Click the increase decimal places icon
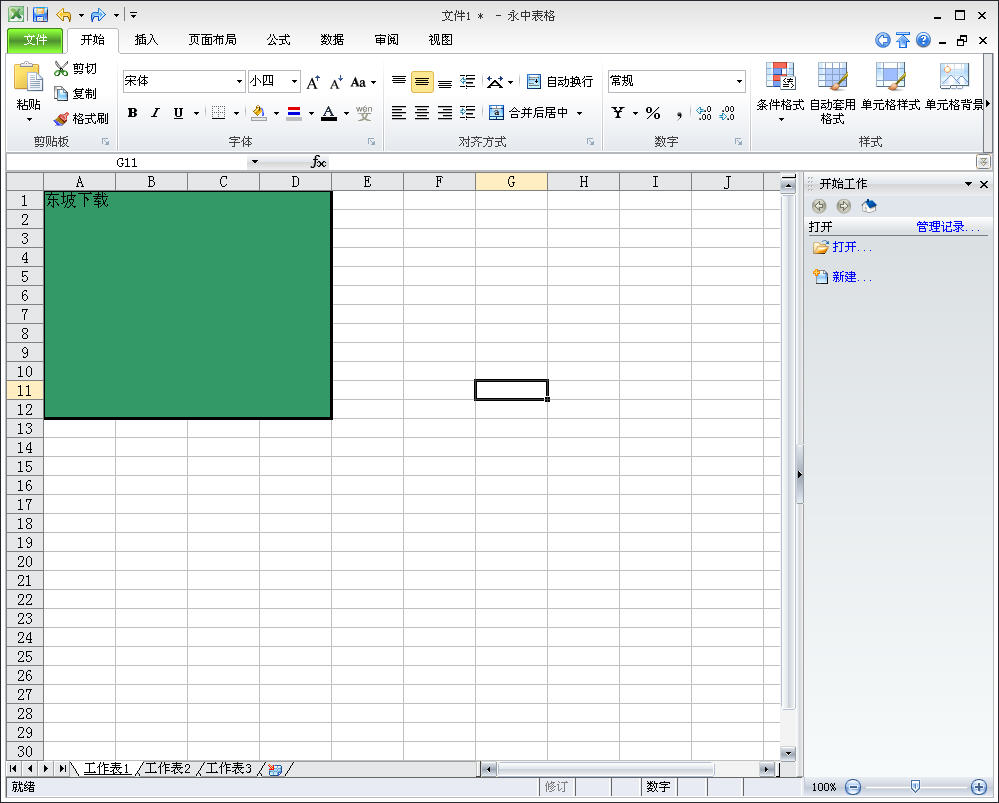 [704, 113]
